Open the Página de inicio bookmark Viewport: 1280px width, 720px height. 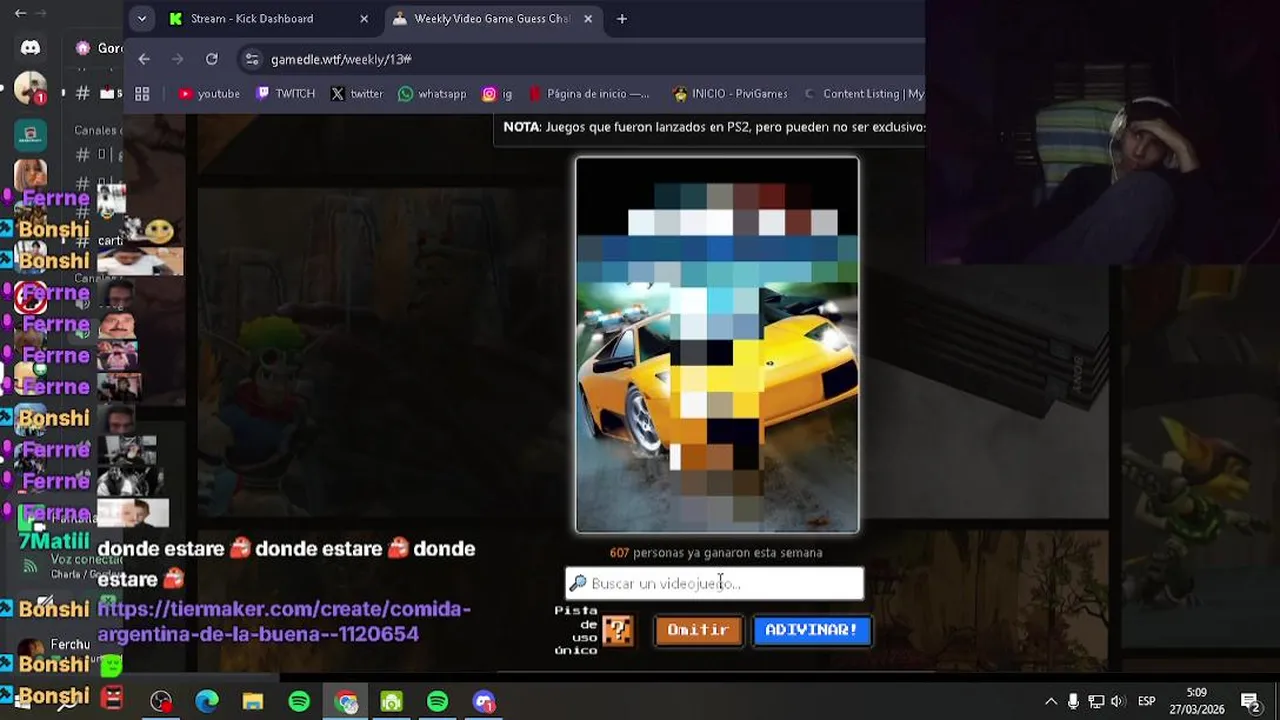point(589,94)
